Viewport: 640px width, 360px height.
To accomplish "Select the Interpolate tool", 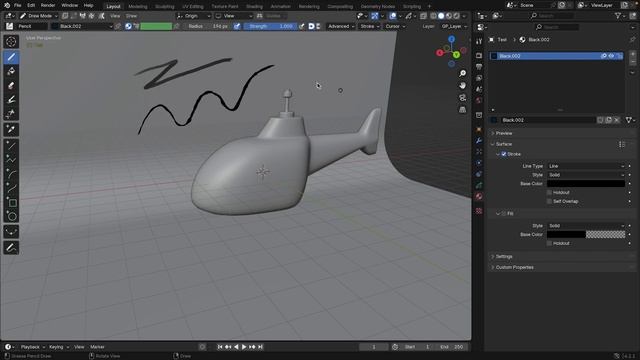I will coord(11,232).
